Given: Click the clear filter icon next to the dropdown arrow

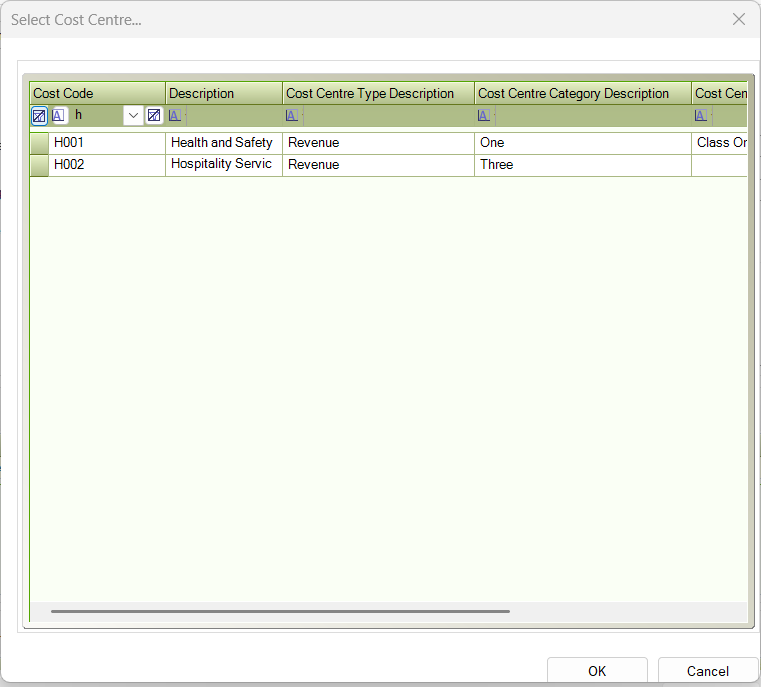Looking at the screenshot, I should [x=154, y=115].
